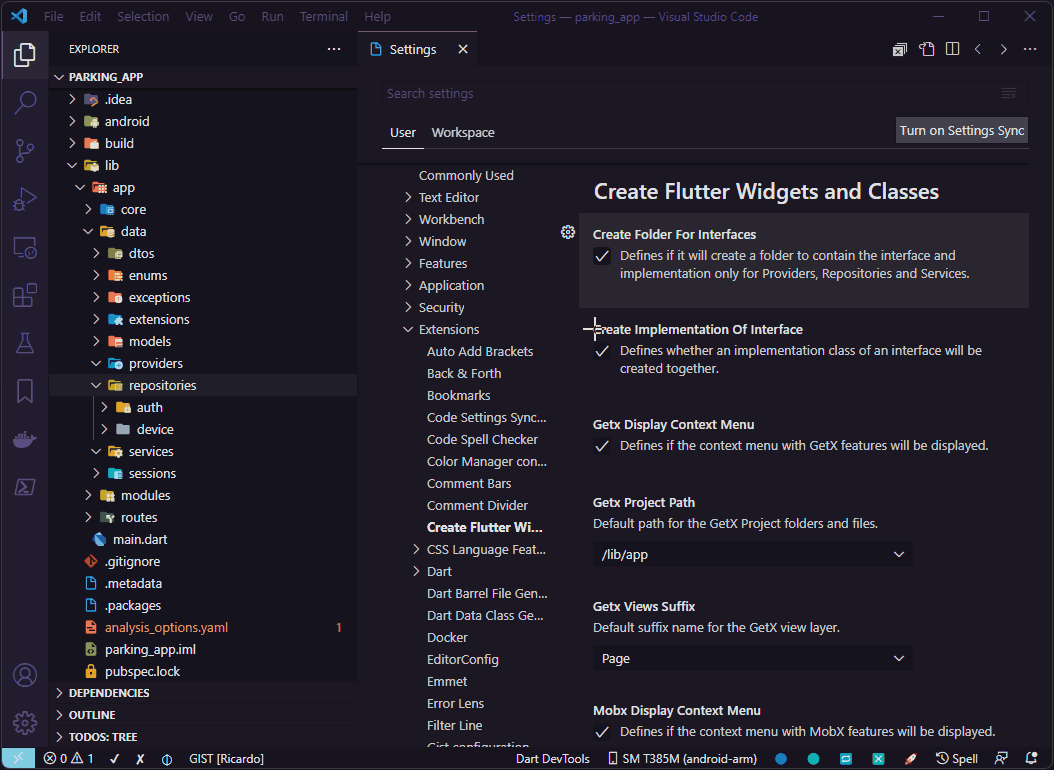
Task: Open the Selection menu
Action: 143,16
